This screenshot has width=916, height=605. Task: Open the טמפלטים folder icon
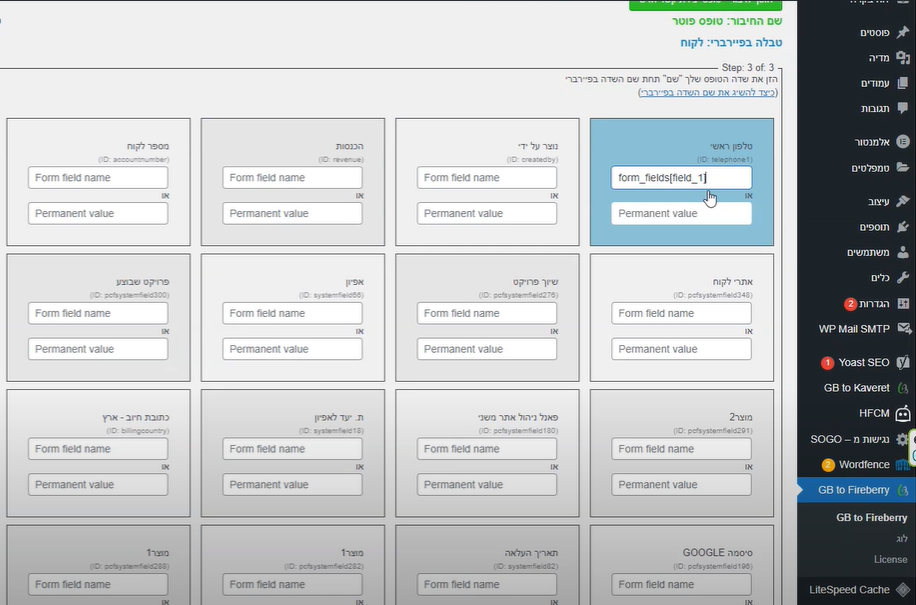click(903, 168)
